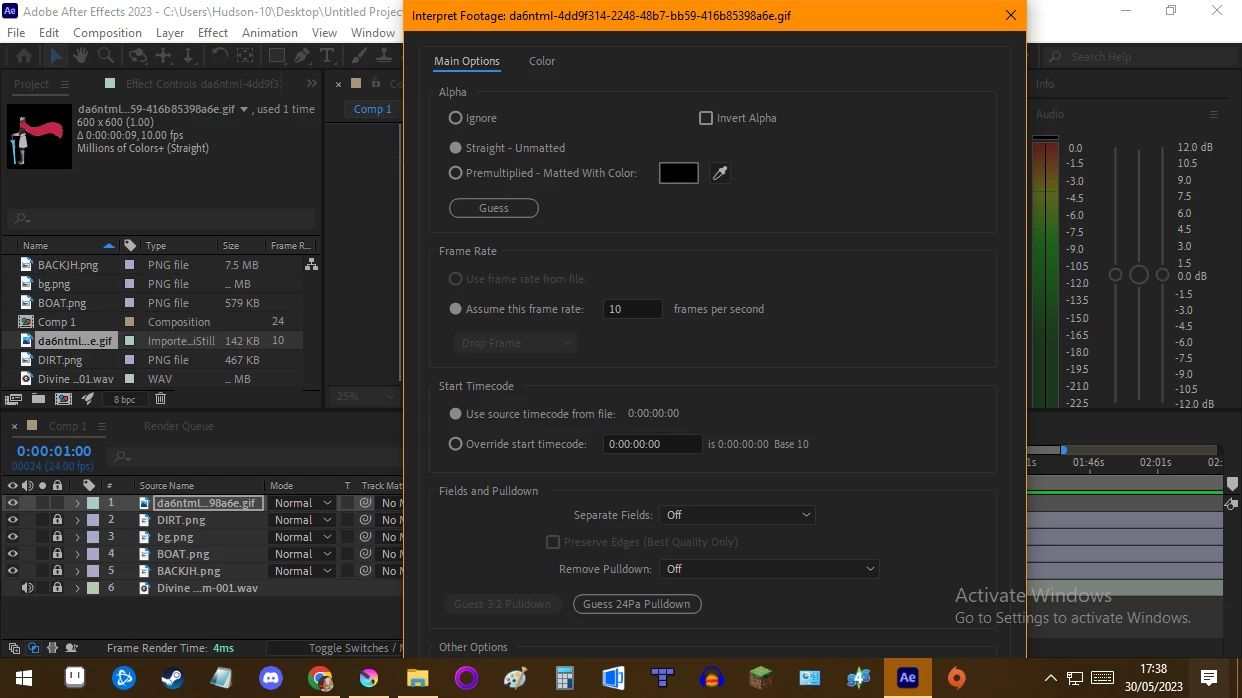Click the matte color black swatch
The image size is (1242, 698).
pos(679,173)
